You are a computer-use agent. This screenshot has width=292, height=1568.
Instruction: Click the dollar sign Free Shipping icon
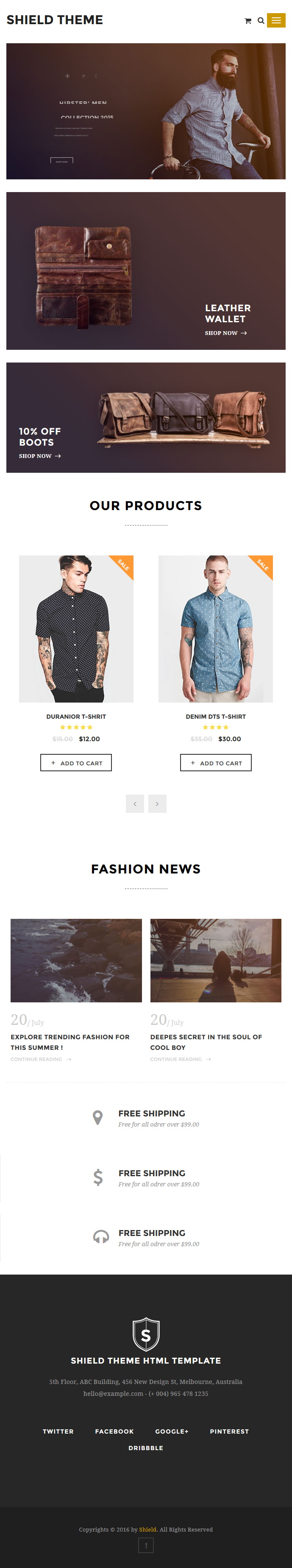[98, 1177]
